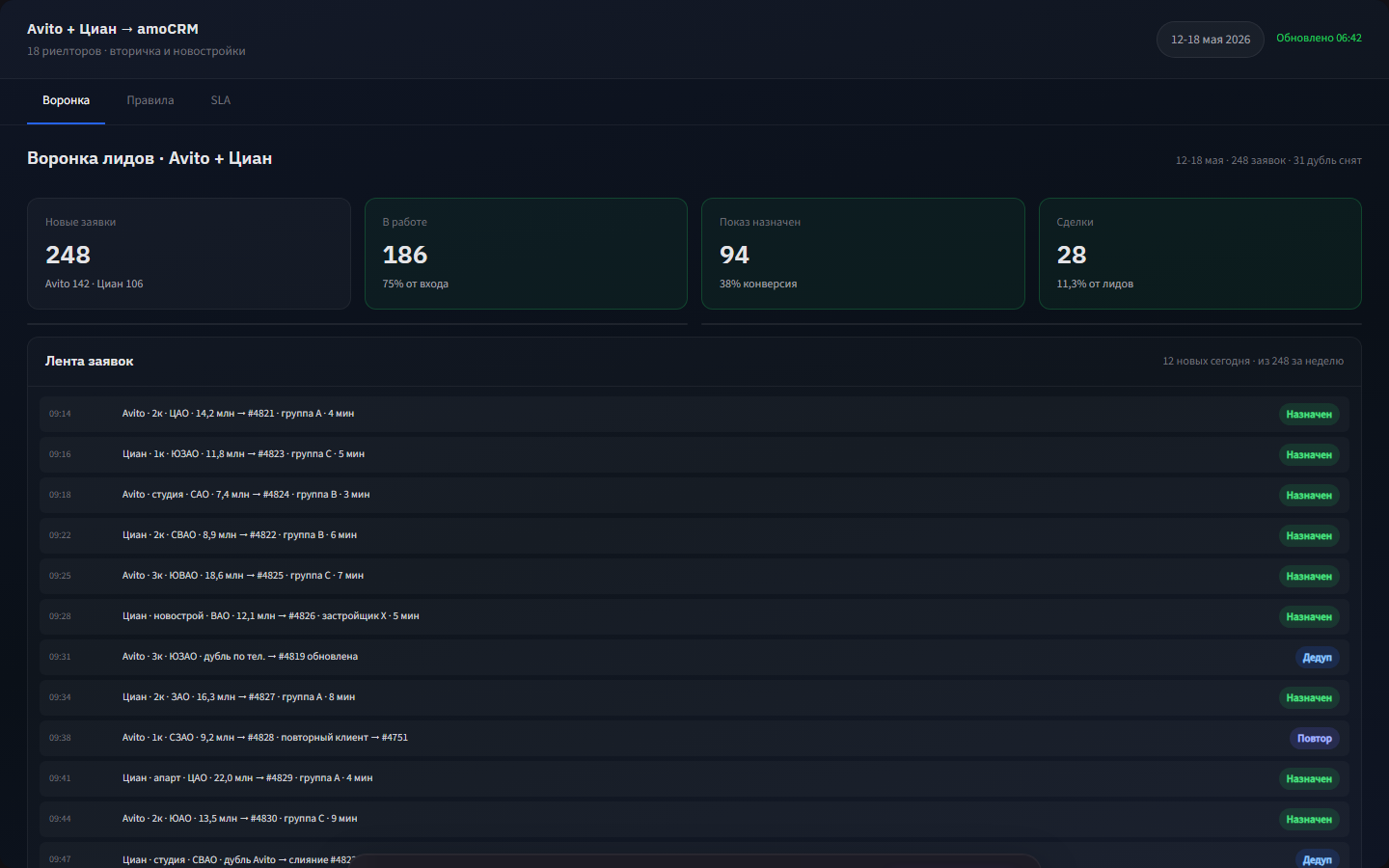Open the Avito 3к ЮЗАО duplicate entry #4819

(694, 657)
